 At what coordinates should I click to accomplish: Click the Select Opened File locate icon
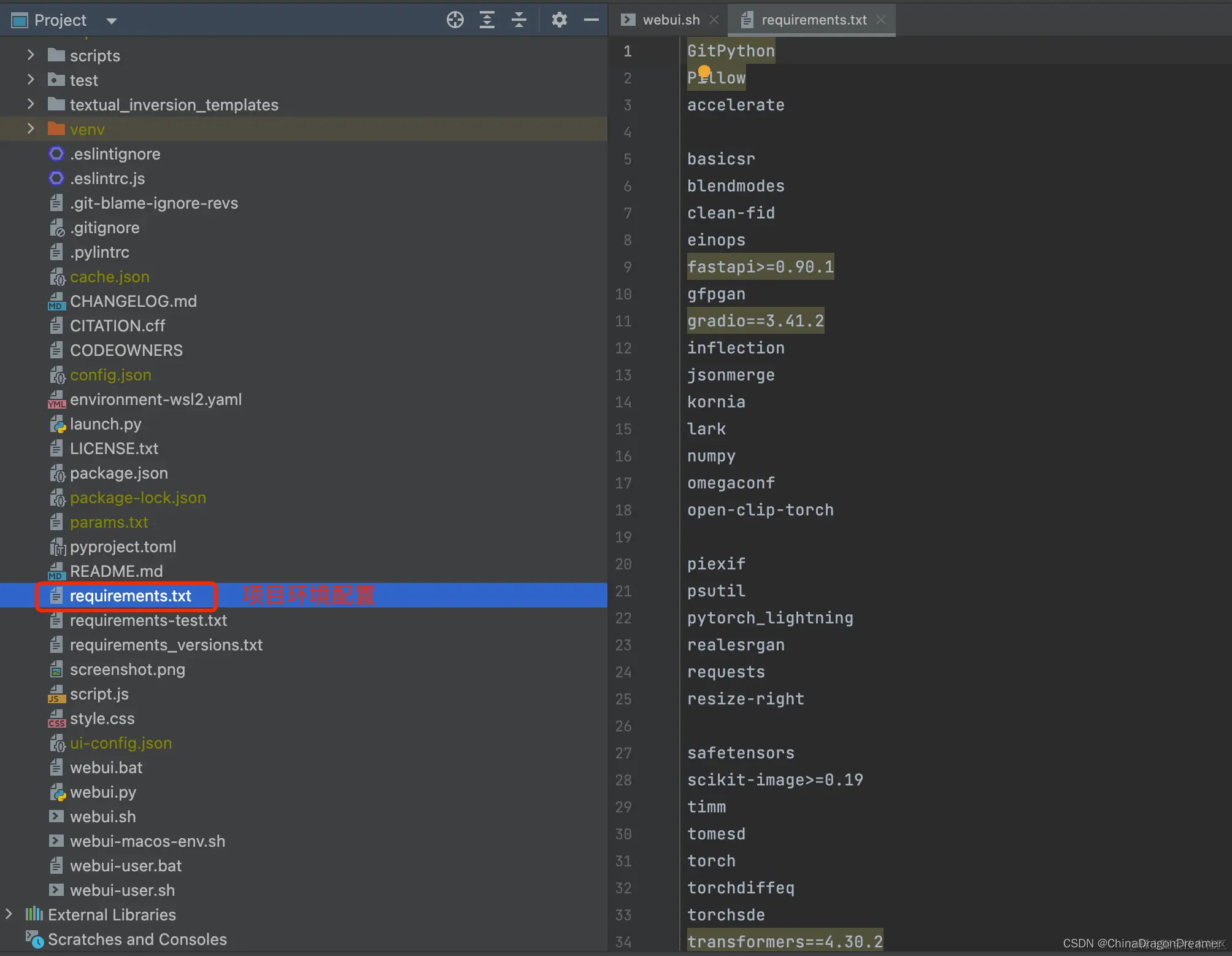(455, 20)
